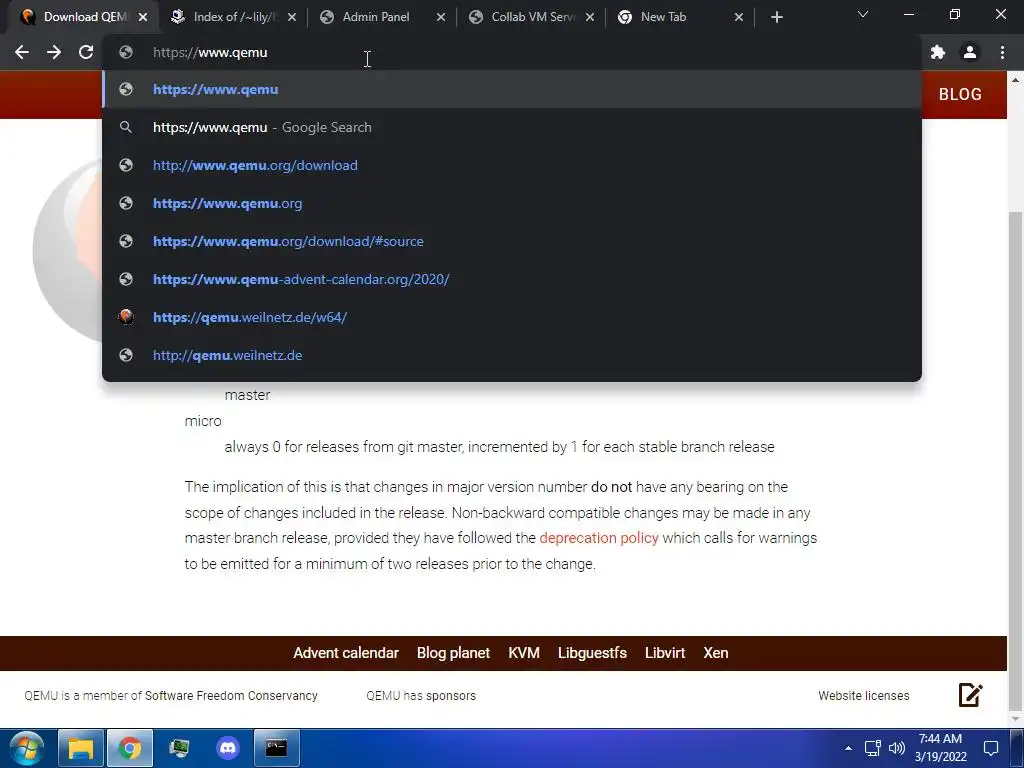Open the Extensions puzzle-piece menu
1024x768 pixels.
[938, 52]
